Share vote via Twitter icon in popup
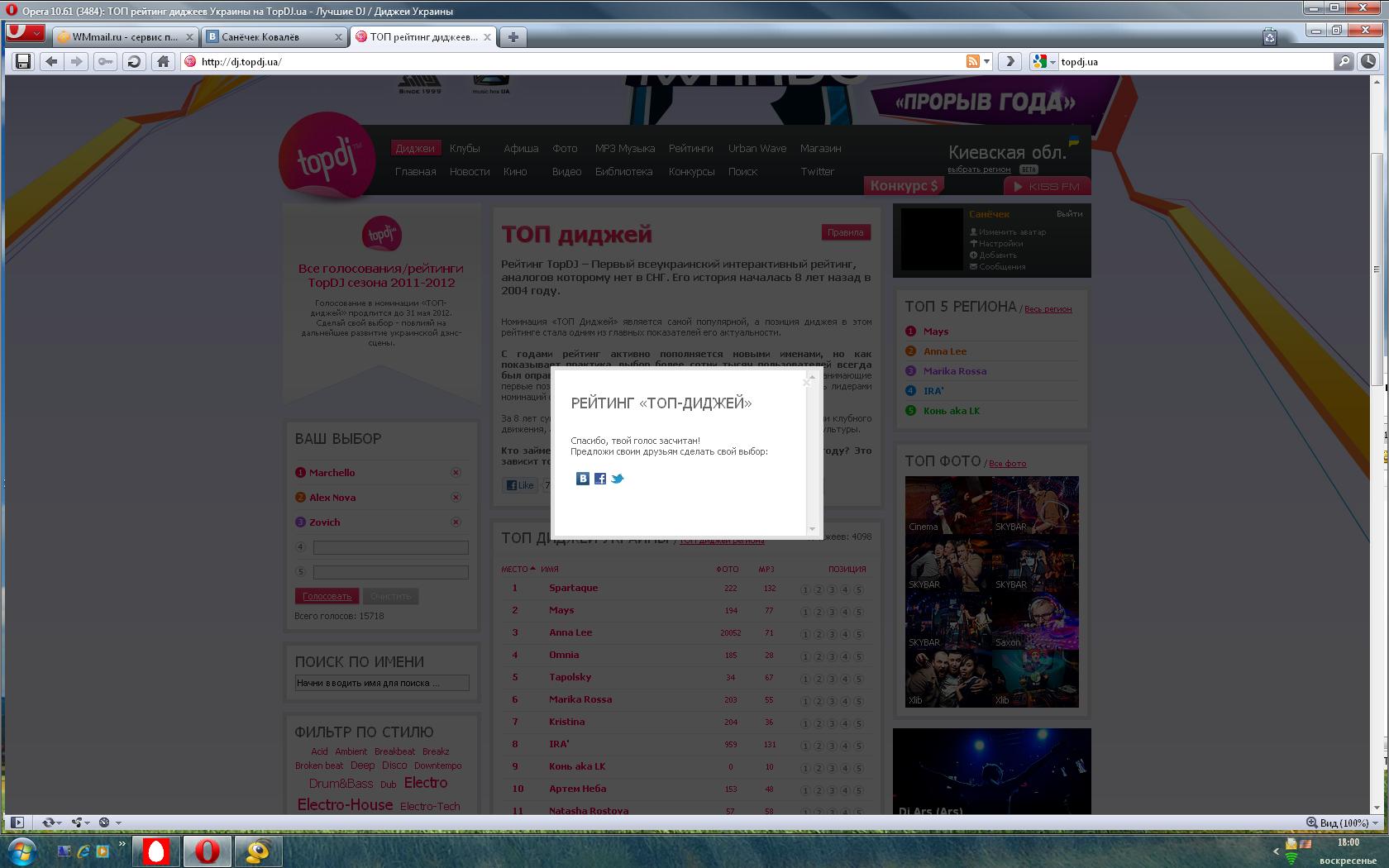This screenshot has height=868, width=1389. pos(617,479)
